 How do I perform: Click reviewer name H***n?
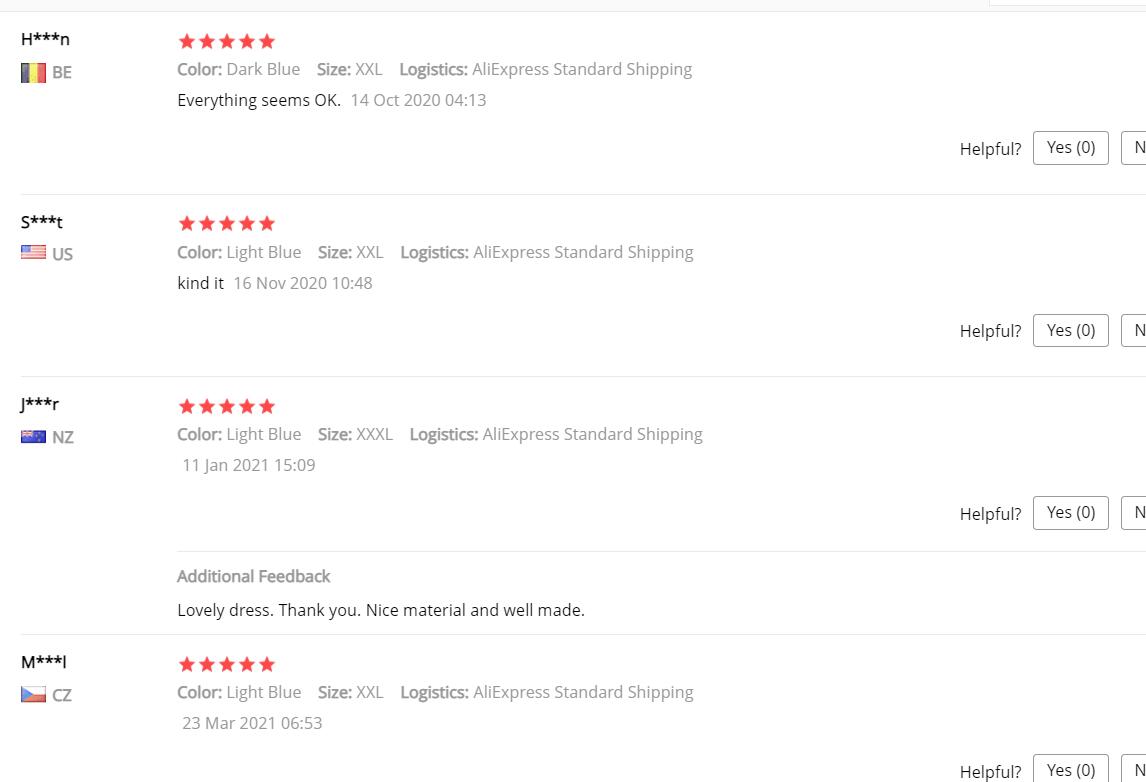tap(45, 40)
